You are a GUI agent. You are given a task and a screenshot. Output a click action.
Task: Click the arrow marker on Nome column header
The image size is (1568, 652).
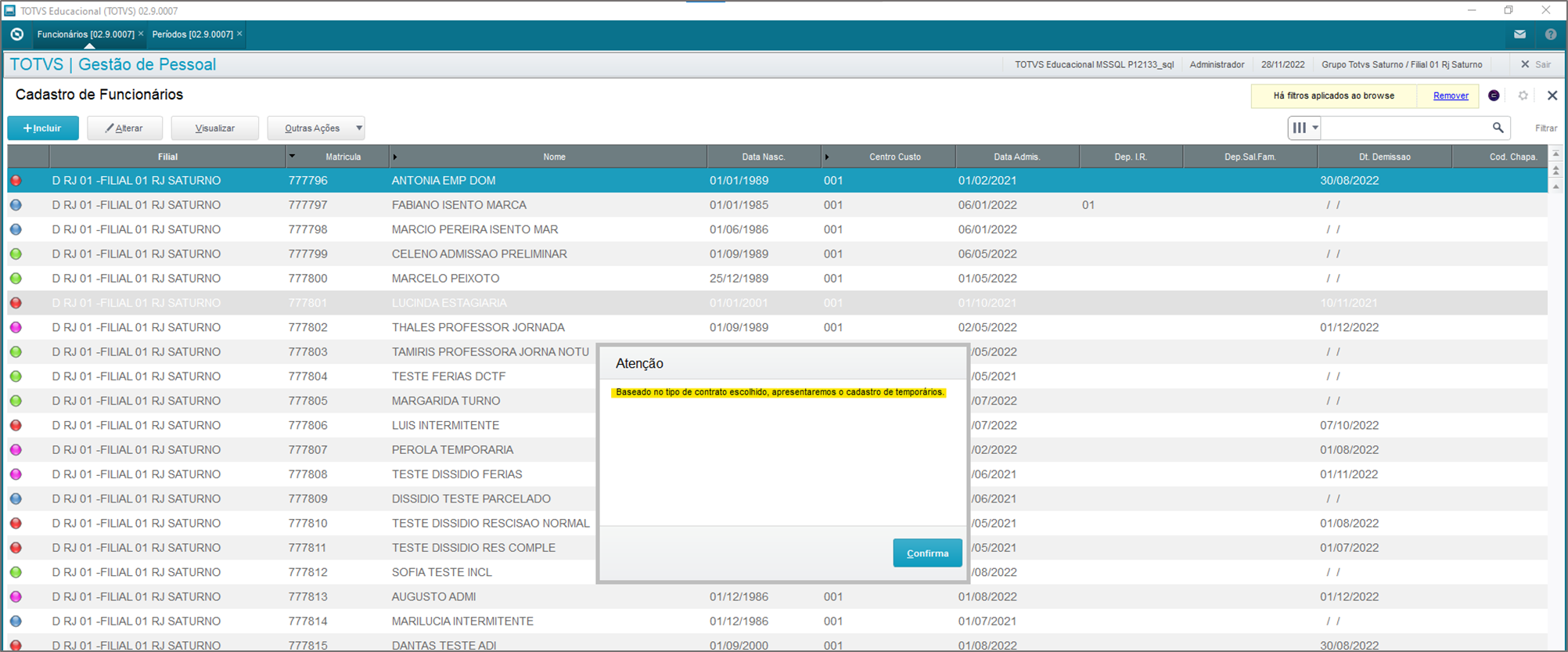(x=395, y=157)
